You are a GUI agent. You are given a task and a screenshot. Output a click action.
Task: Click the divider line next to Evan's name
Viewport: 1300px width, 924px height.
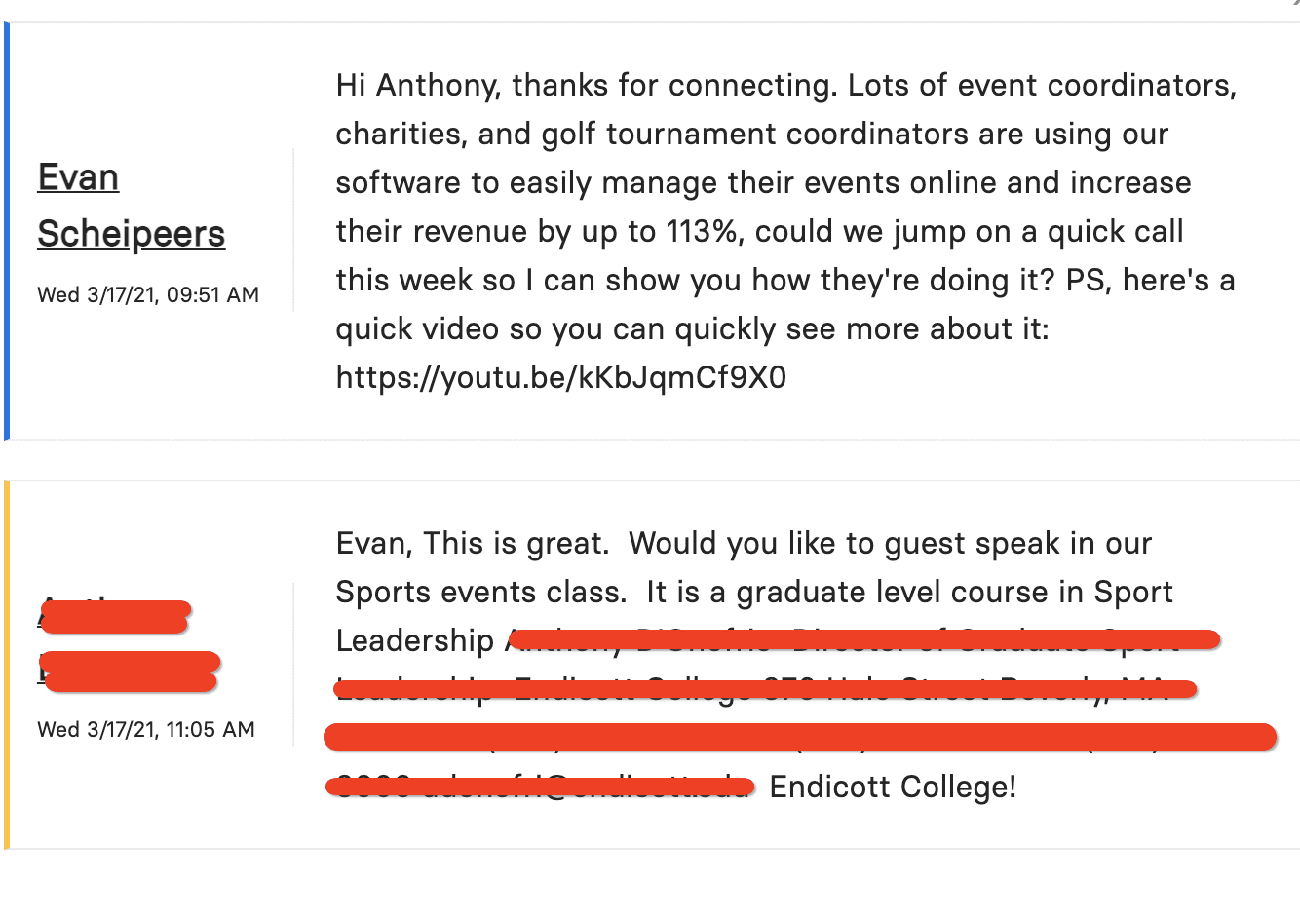pyautogui.click(x=293, y=230)
